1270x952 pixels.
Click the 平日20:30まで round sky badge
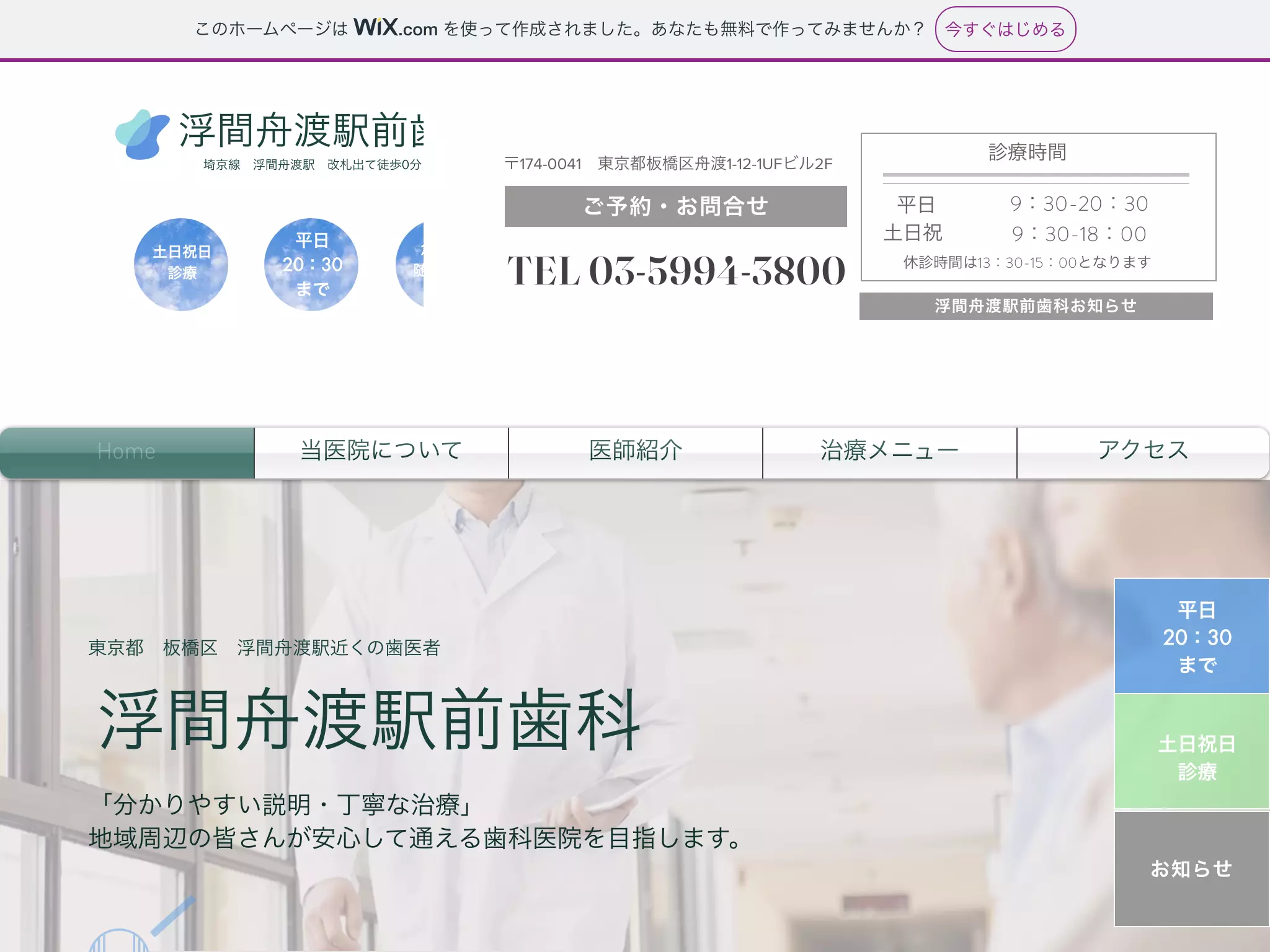[311, 264]
